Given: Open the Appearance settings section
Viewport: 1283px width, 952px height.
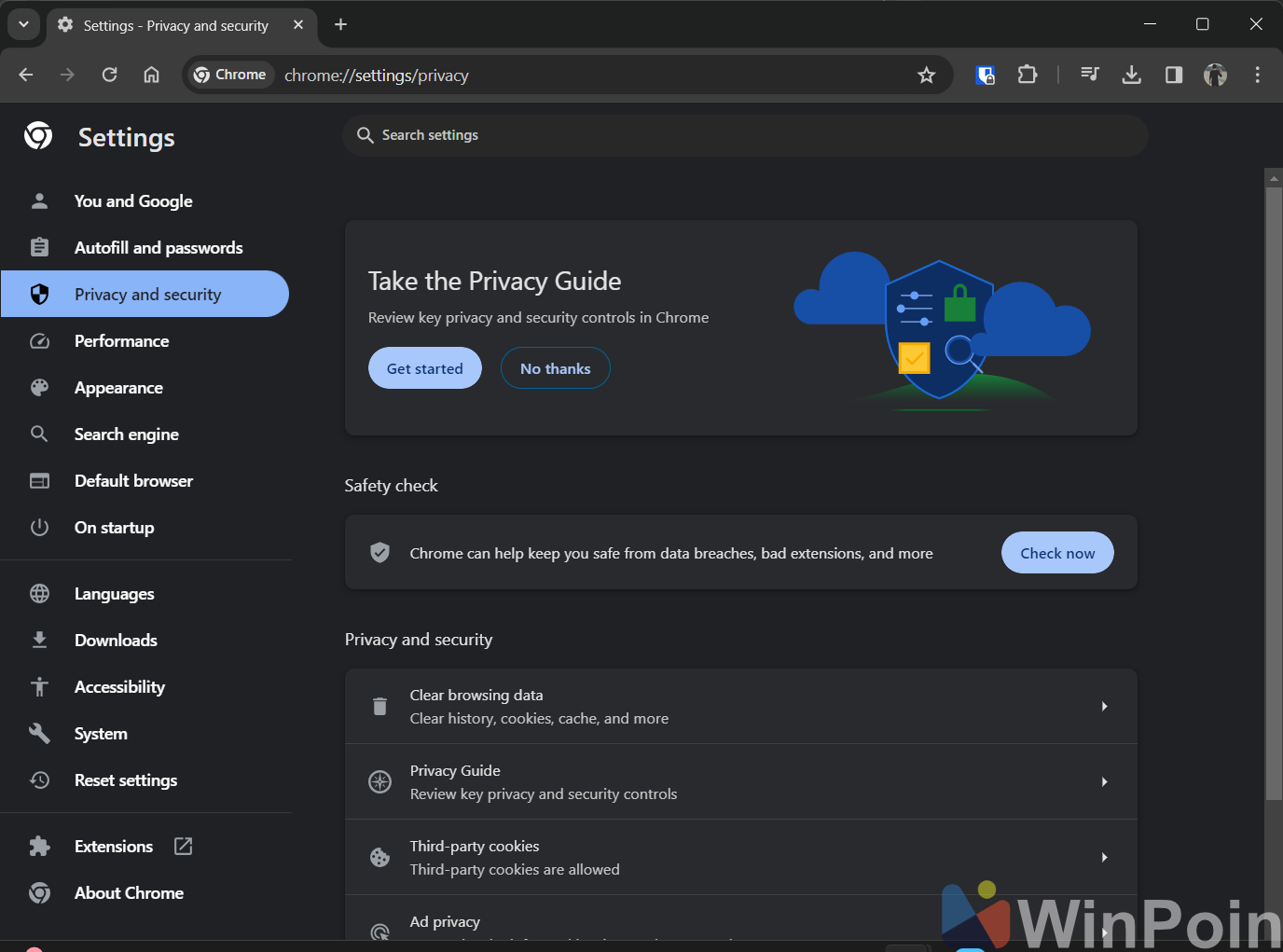Looking at the screenshot, I should click(x=118, y=388).
